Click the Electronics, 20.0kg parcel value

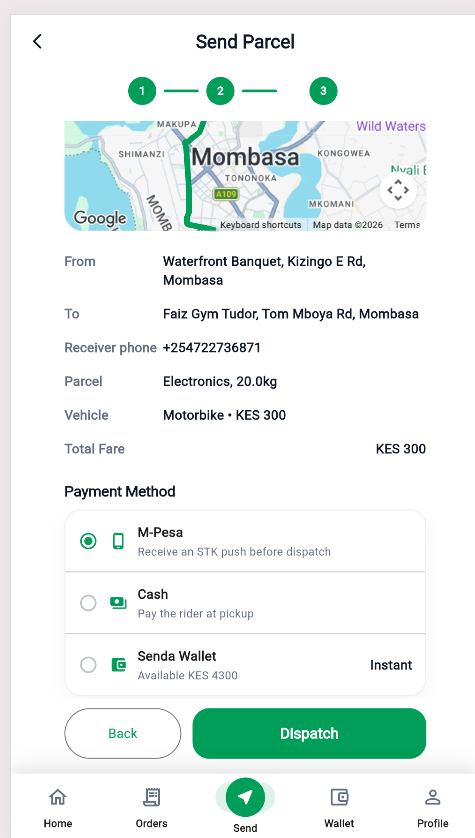[220, 382]
